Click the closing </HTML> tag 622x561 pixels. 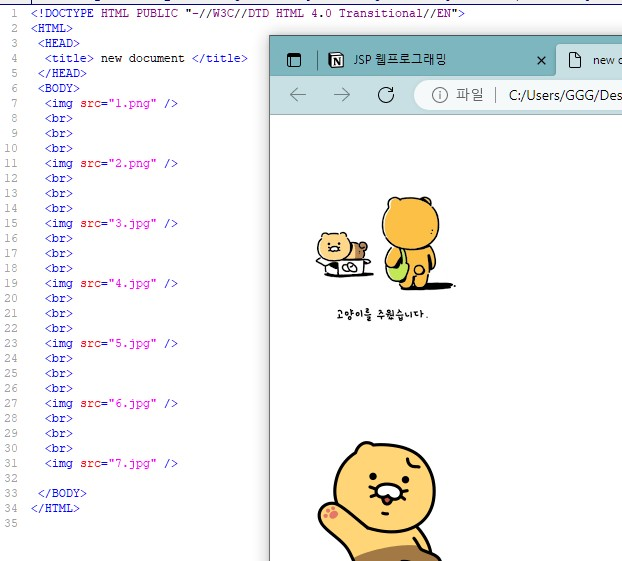[55, 508]
